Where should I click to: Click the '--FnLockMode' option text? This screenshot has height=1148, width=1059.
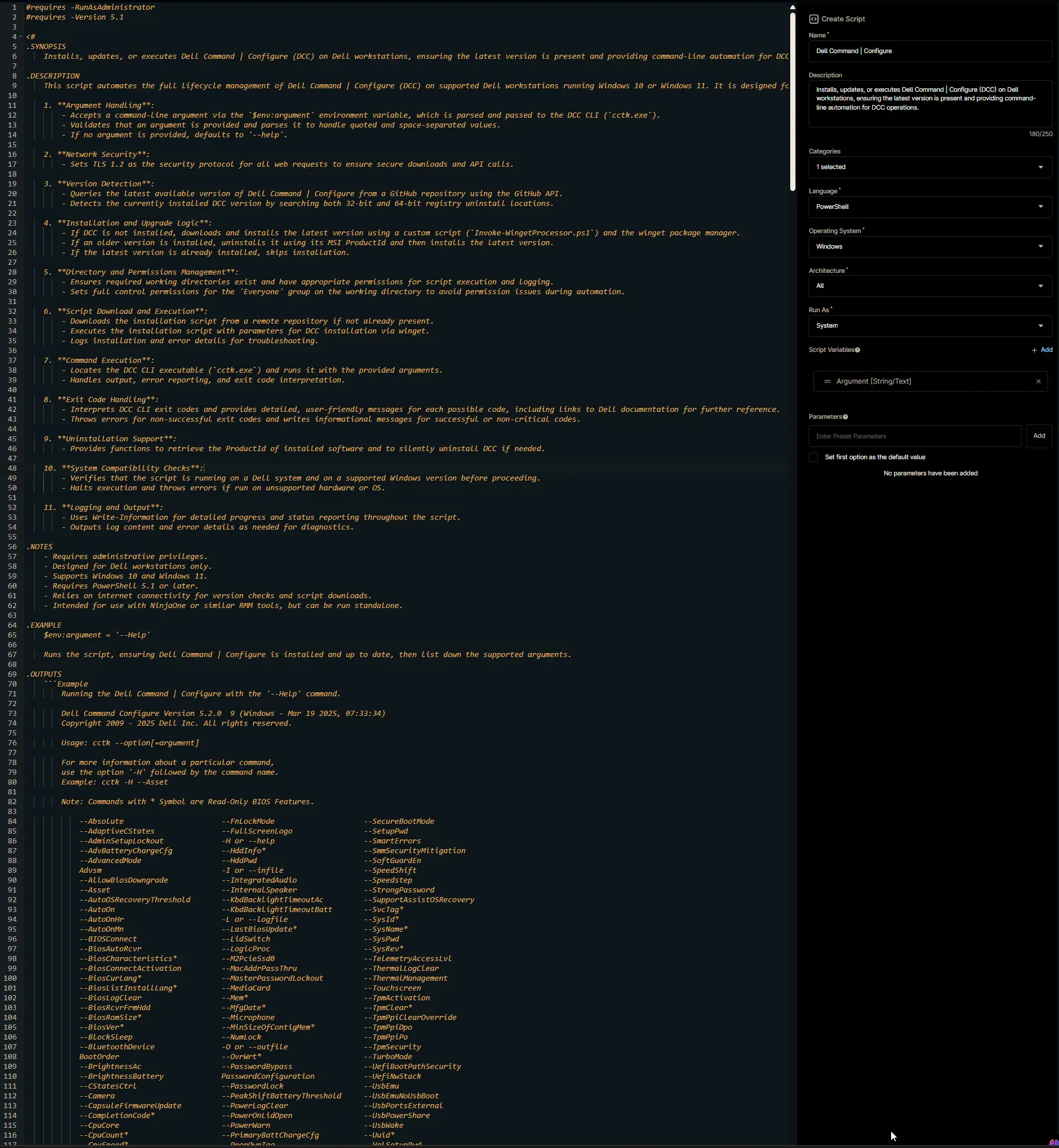[x=248, y=821]
